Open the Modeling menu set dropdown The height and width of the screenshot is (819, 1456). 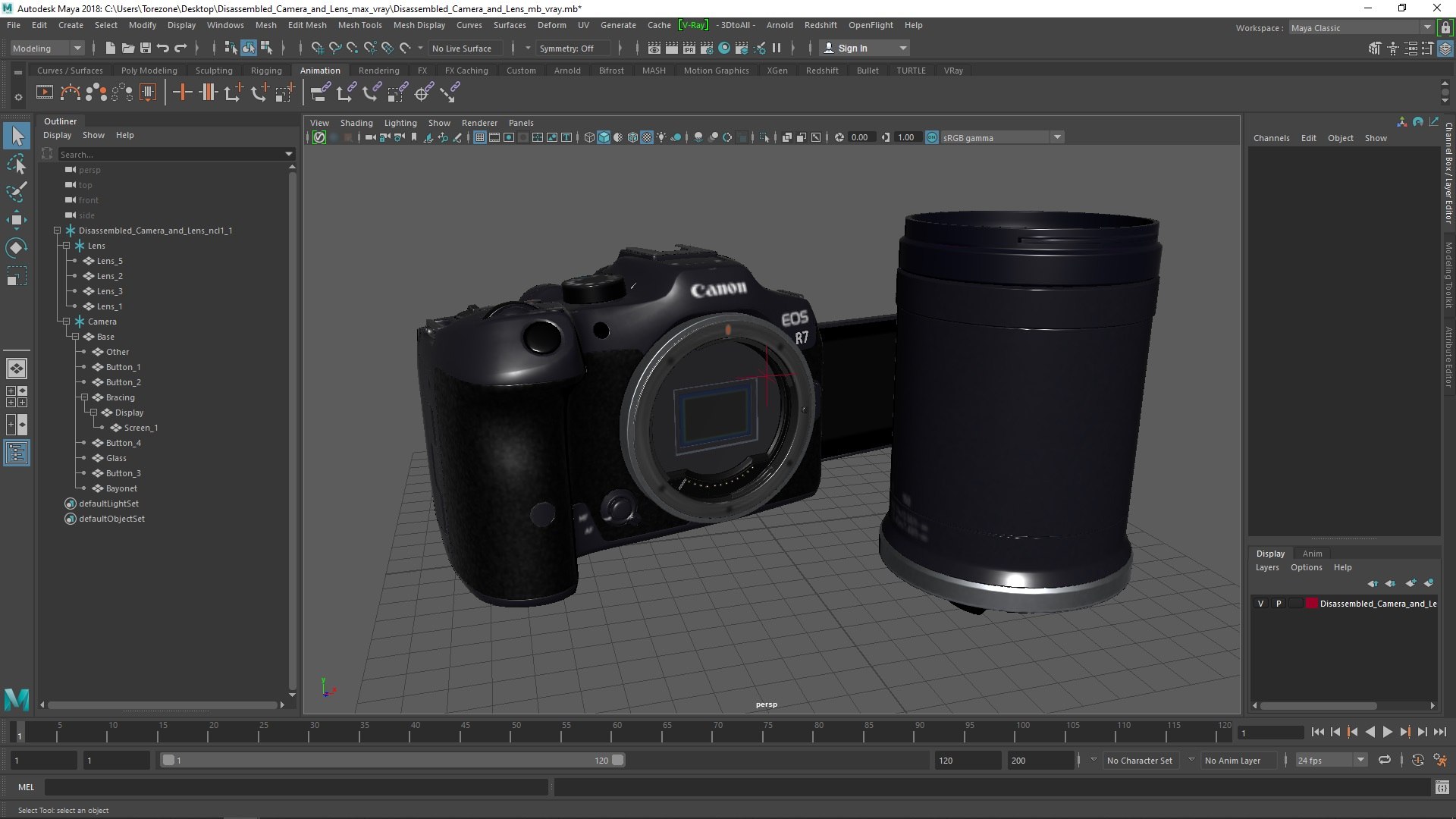click(47, 48)
